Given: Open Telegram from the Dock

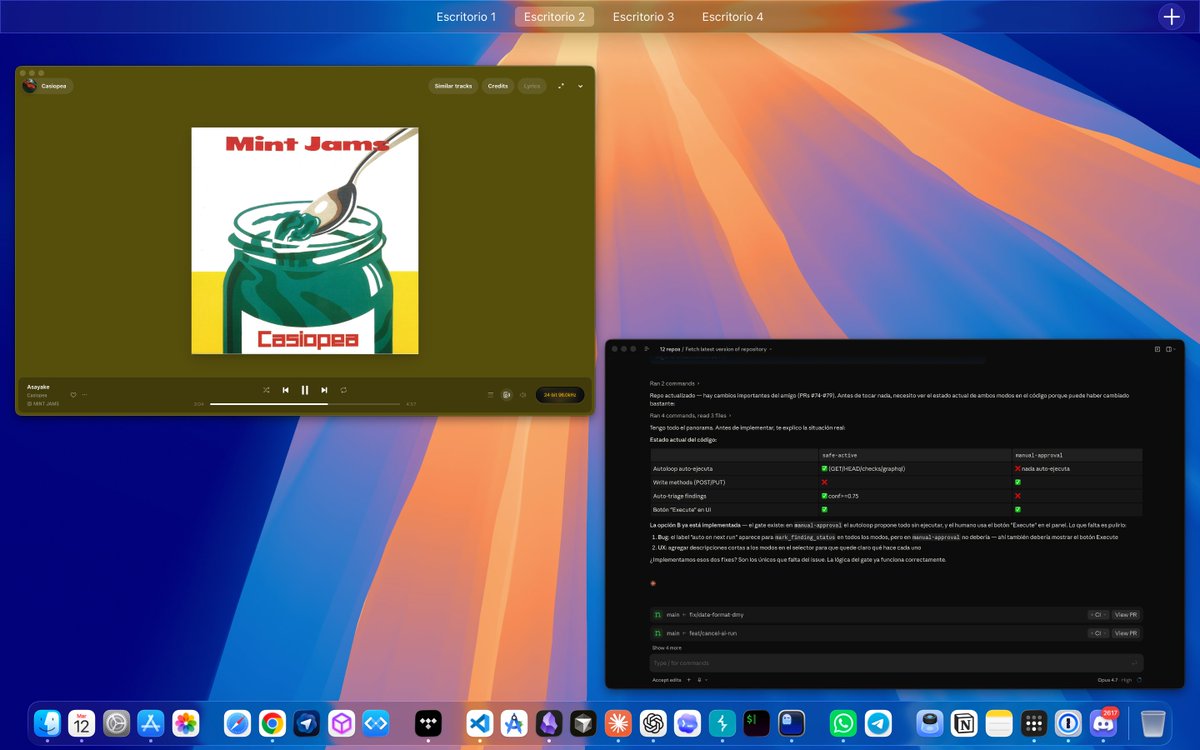Looking at the screenshot, I should 879,723.
